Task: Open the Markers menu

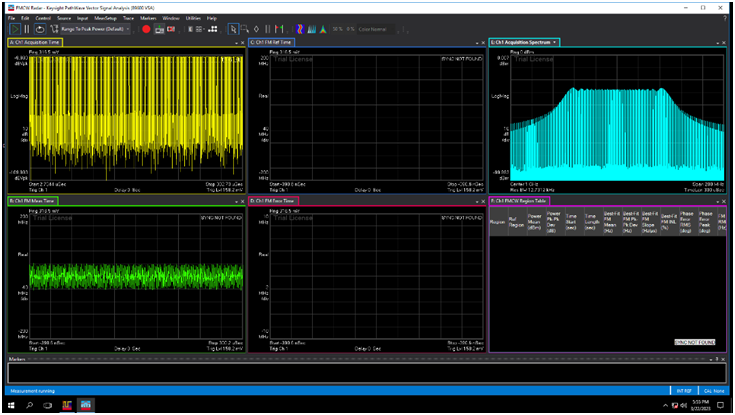Action: click(x=148, y=18)
